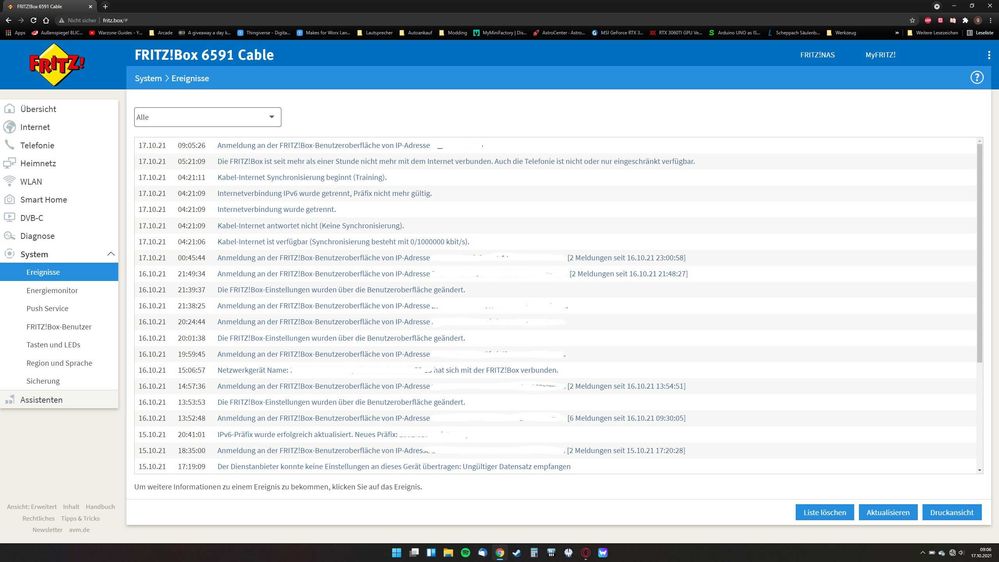
Task: Click the browser reload button
Action: 33,20
